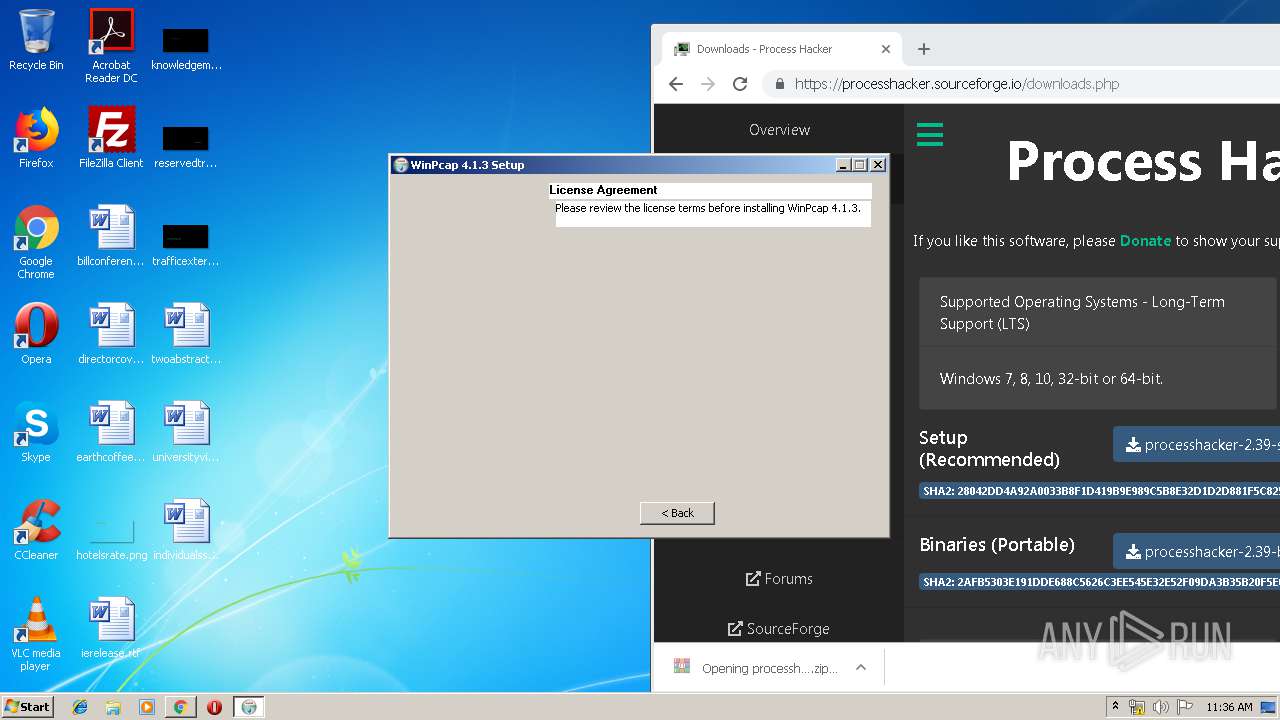Switch to Chrome in the taskbar

tap(180, 707)
